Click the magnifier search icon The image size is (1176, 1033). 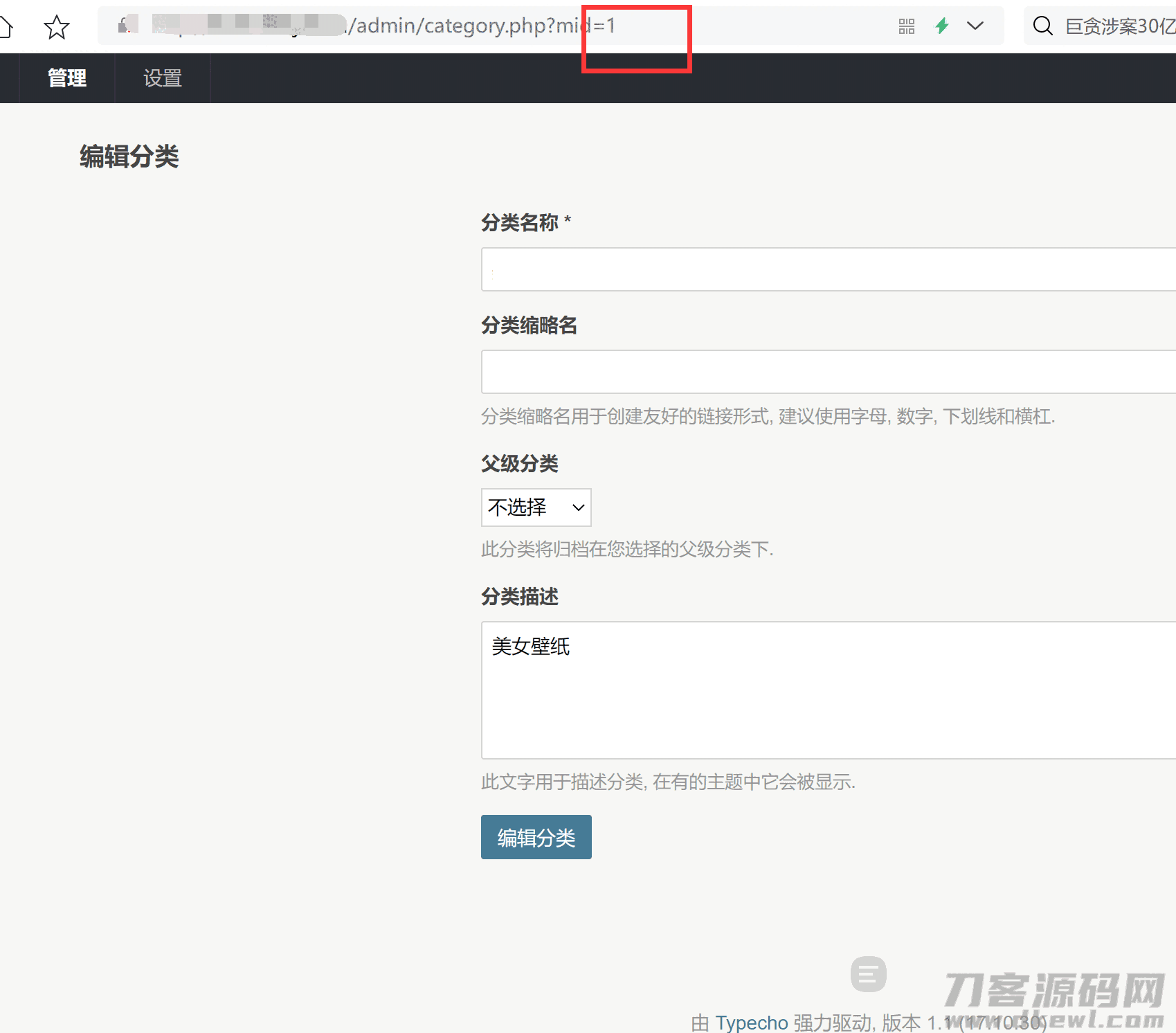pyautogui.click(x=1042, y=26)
